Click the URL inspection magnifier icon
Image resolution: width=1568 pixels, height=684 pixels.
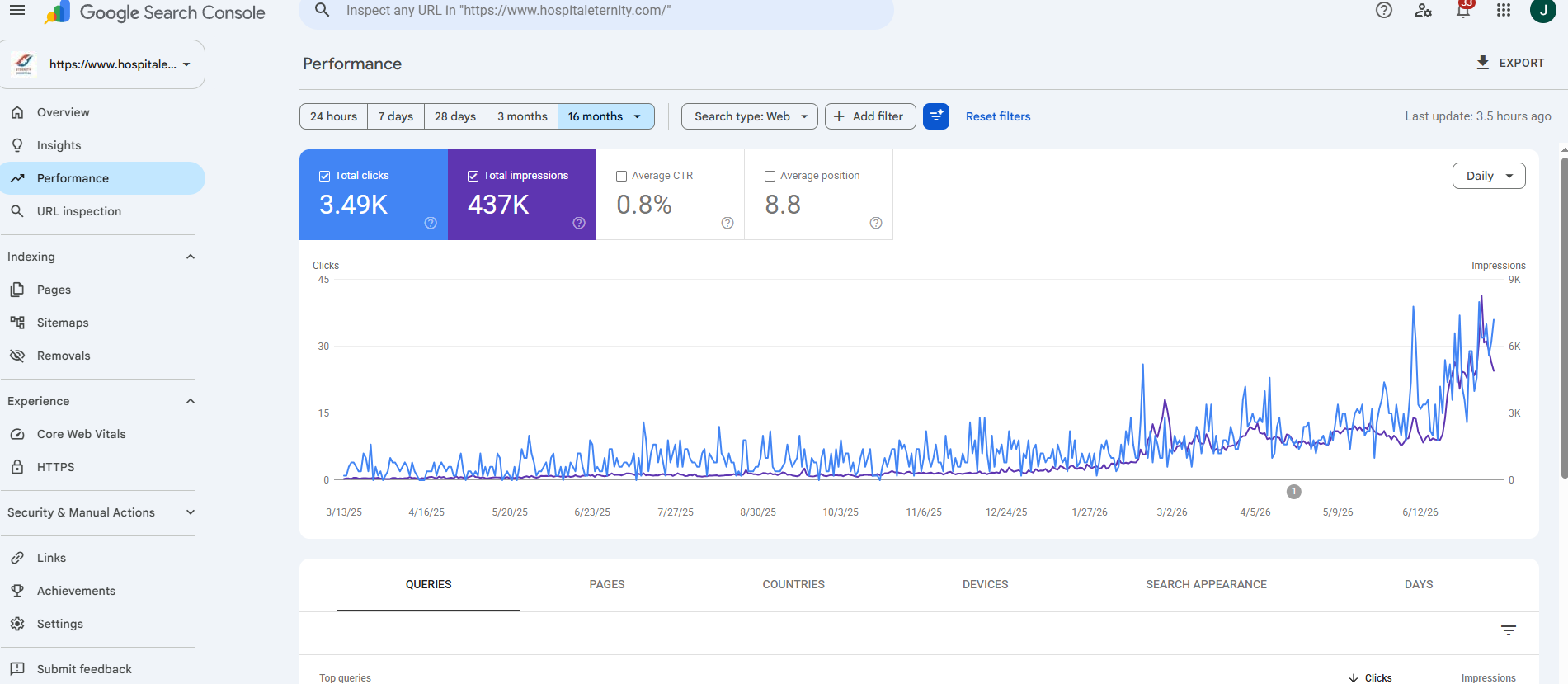(17, 211)
